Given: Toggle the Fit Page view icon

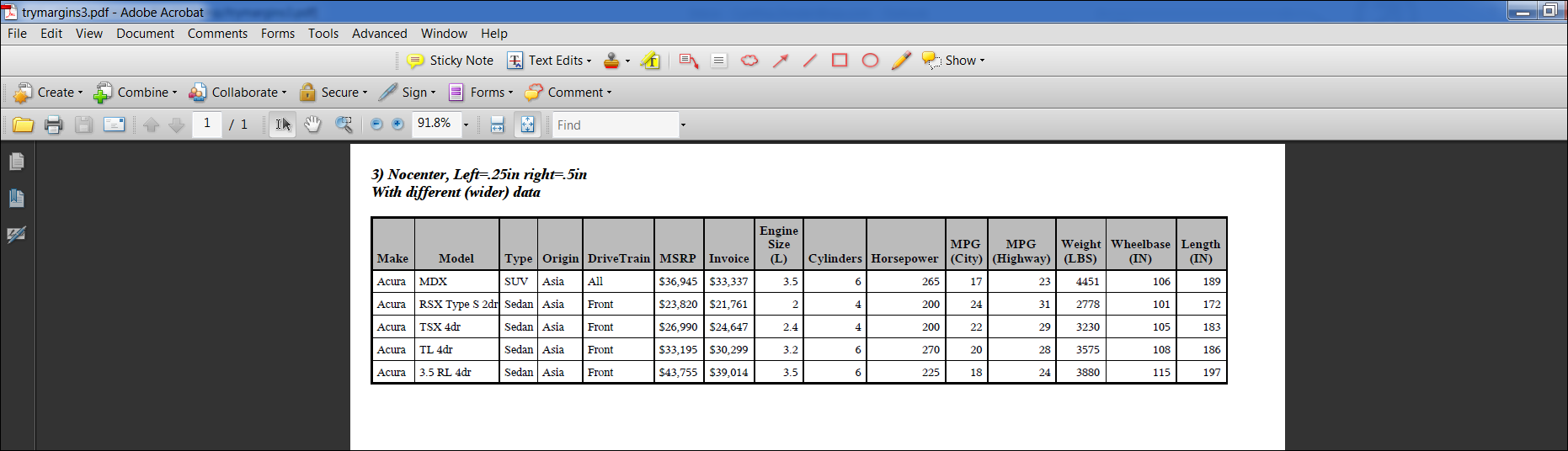Looking at the screenshot, I should [527, 125].
